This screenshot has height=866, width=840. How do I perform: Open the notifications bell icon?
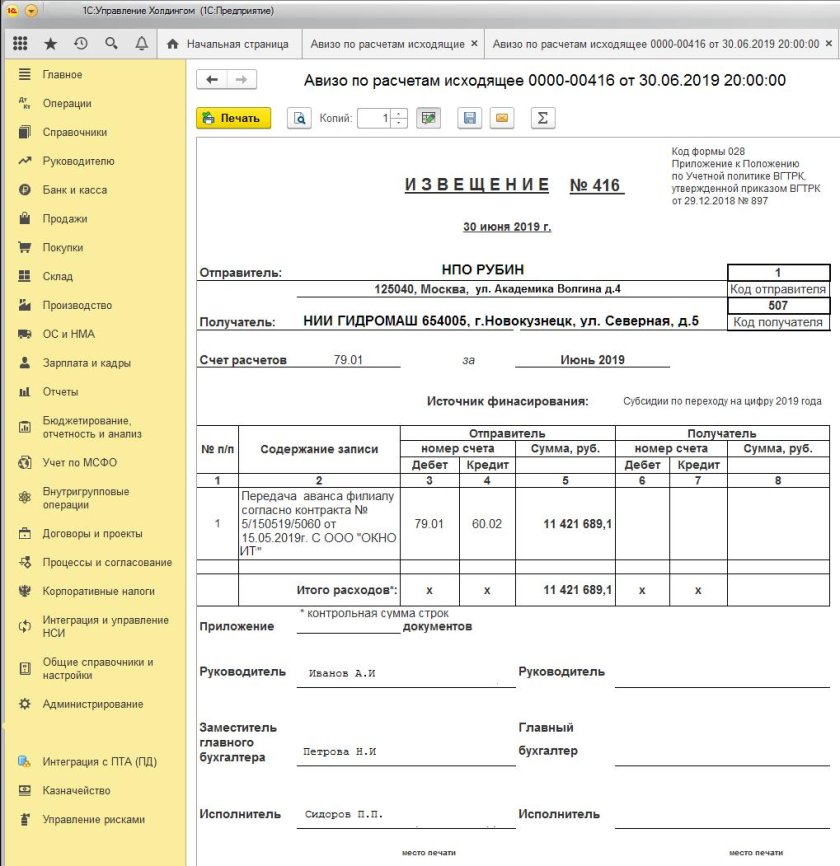(x=141, y=44)
